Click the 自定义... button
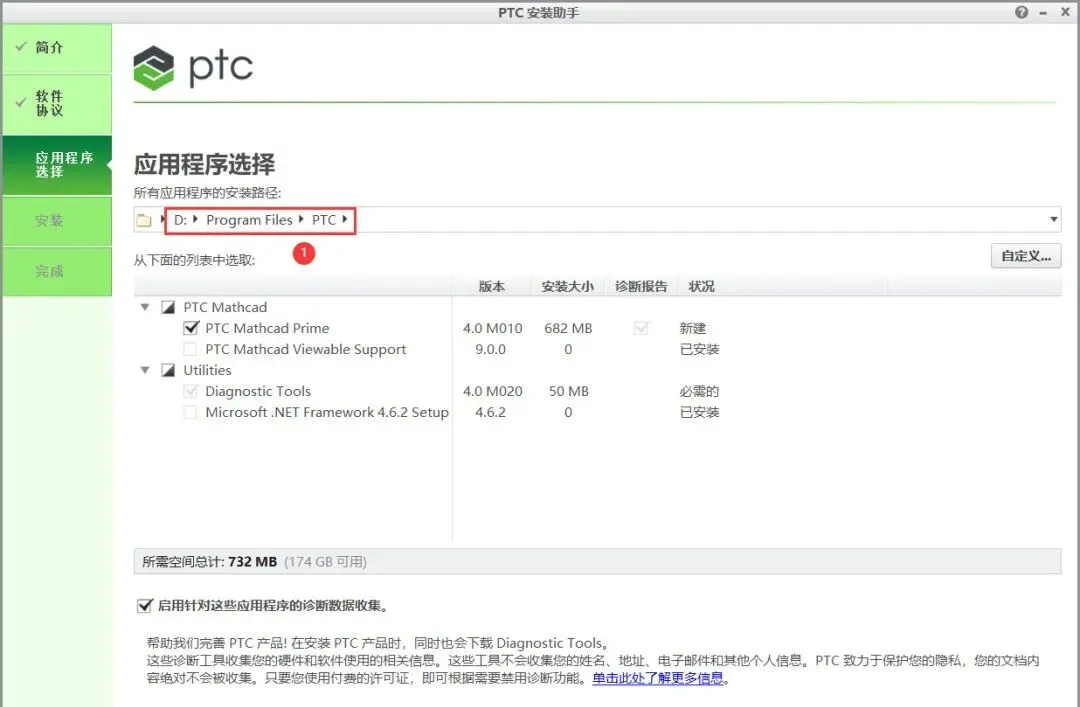 [x=1026, y=256]
